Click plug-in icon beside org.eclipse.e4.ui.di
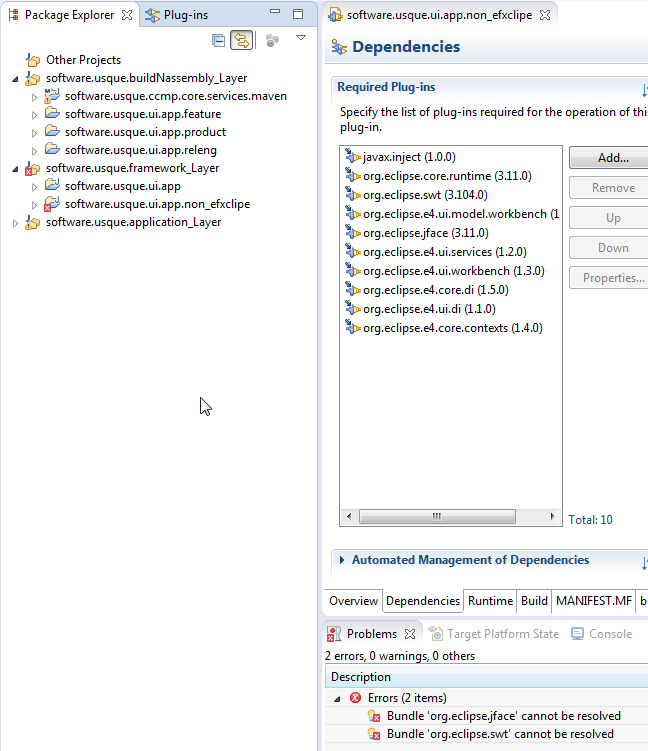648x751 pixels. (x=353, y=308)
